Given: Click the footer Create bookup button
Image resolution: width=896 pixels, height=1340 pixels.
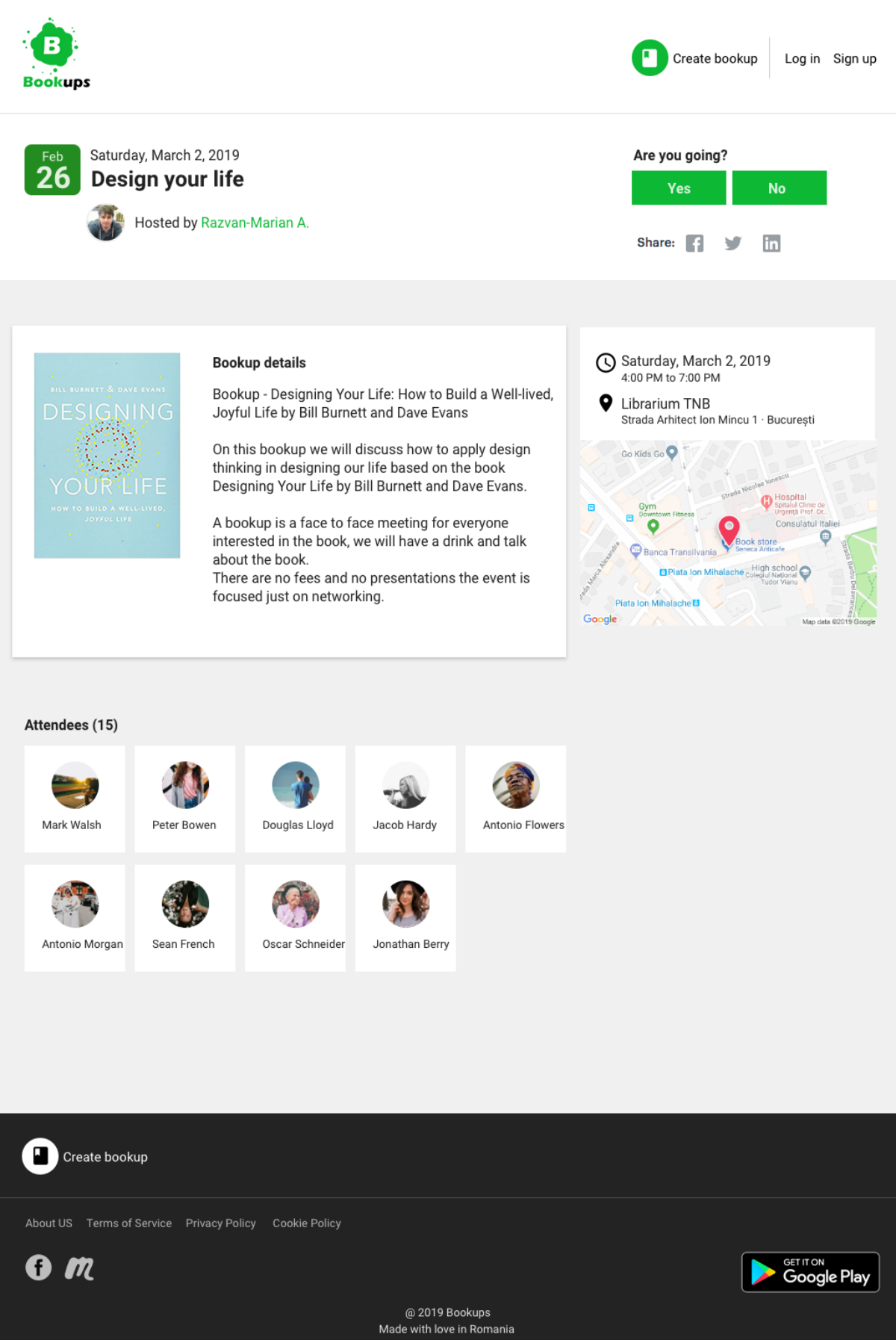Looking at the screenshot, I should [86, 1156].
